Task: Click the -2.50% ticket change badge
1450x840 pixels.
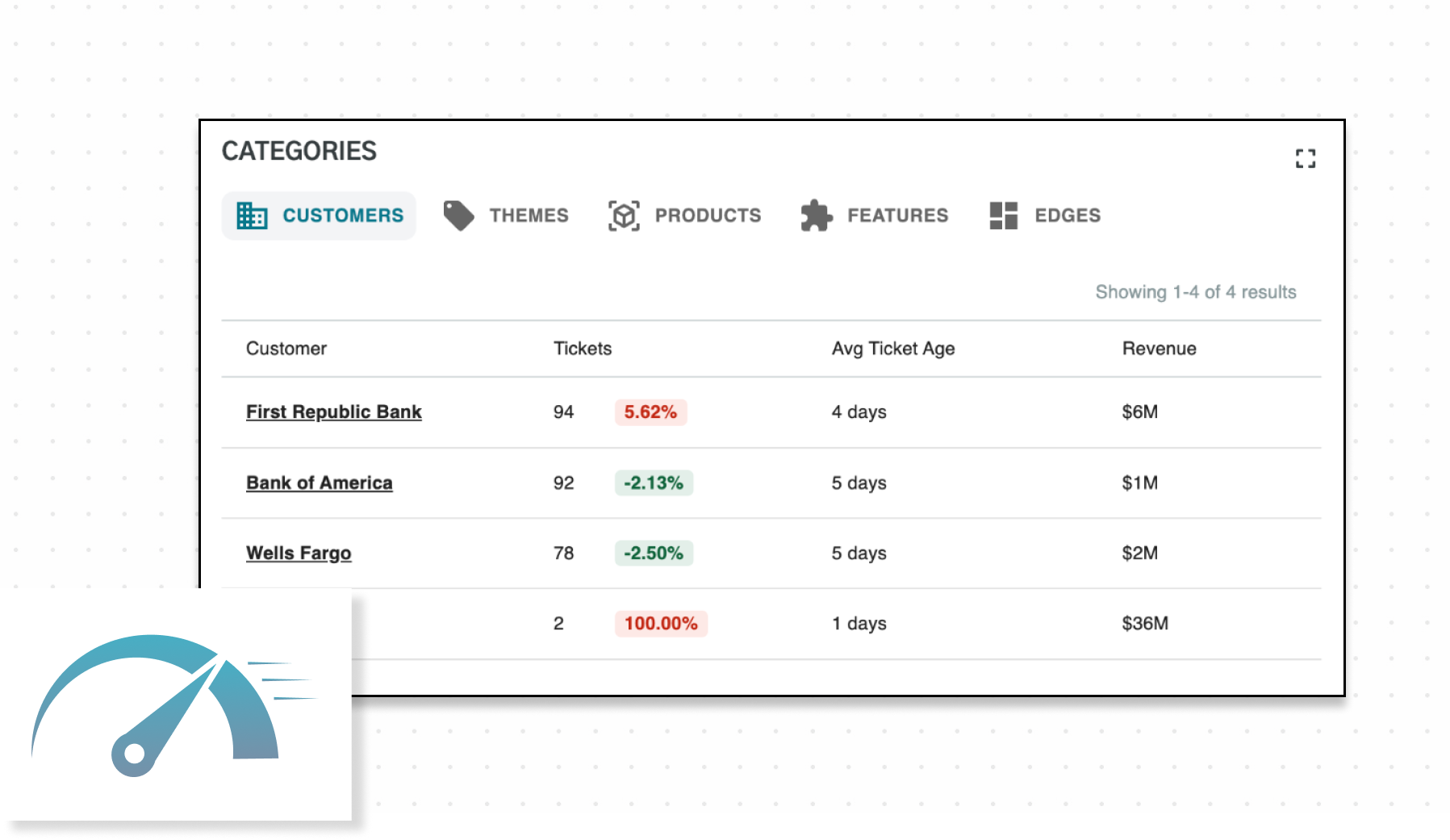Action: (x=654, y=554)
